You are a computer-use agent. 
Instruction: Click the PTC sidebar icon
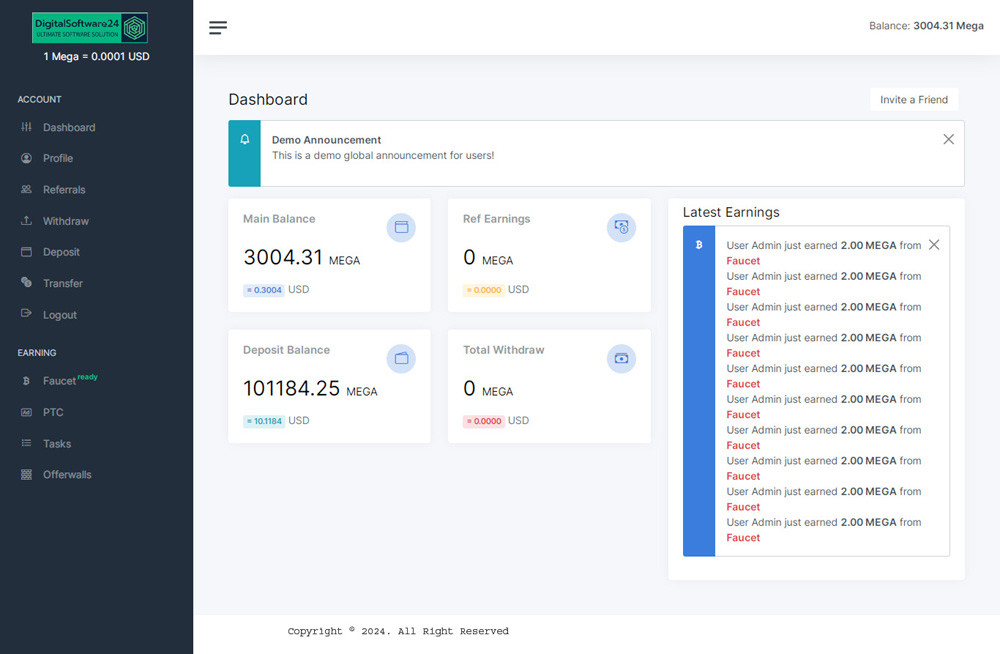tap(26, 412)
